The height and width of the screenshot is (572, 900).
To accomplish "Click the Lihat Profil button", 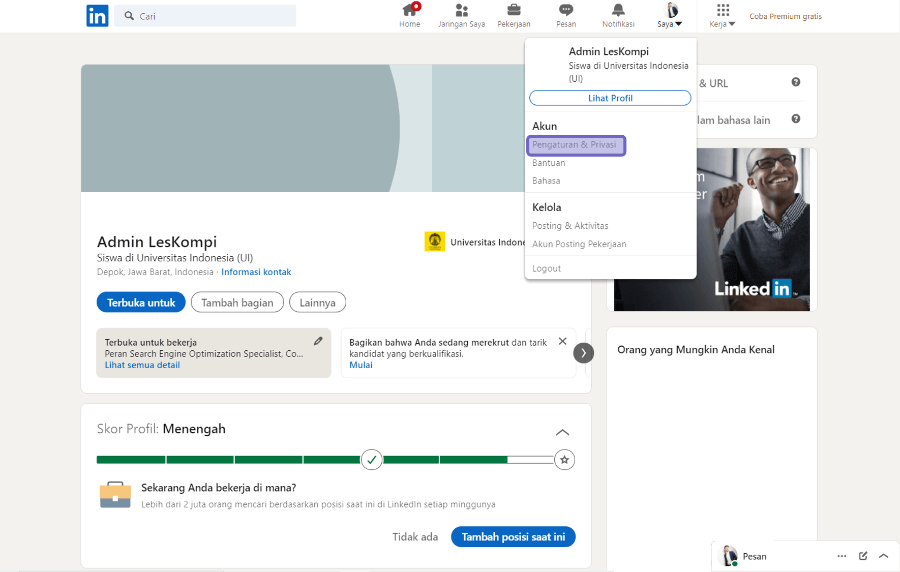I will click(610, 98).
